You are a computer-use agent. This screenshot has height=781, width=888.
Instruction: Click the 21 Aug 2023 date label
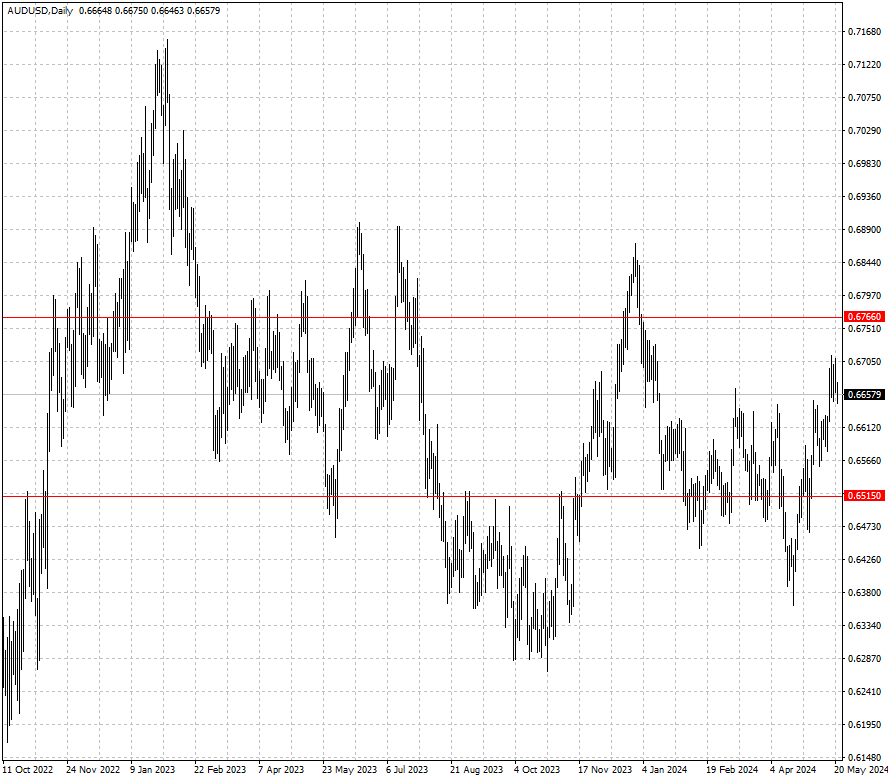pyautogui.click(x=476, y=770)
